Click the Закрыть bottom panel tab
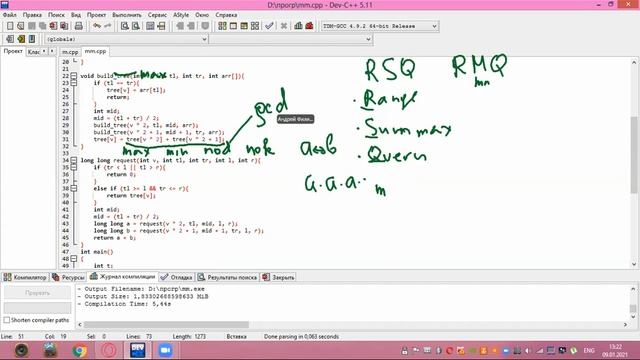Screen dimensions: 640x360 (x=278, y=277)
